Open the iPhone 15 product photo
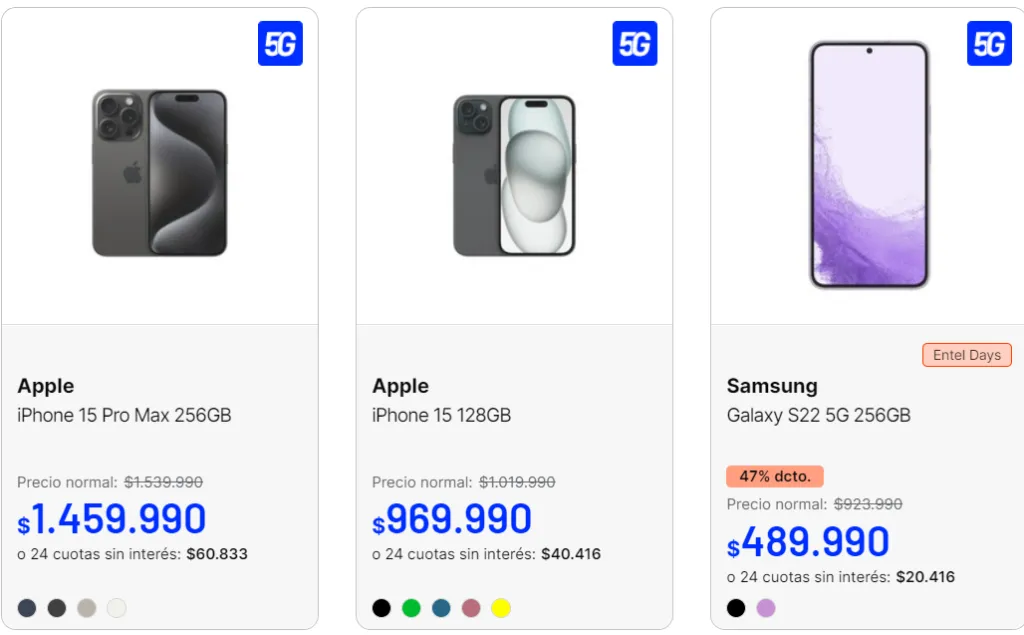 click(514, 175)
